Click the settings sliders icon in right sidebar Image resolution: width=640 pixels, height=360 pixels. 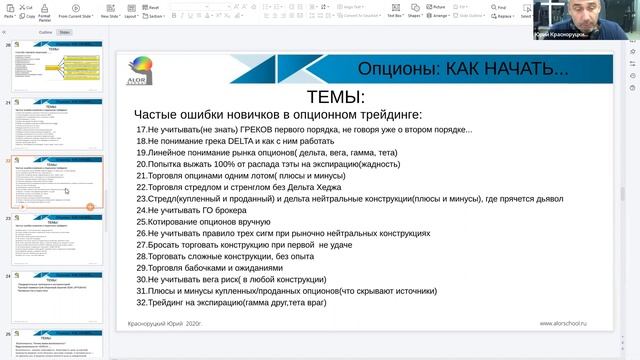633,64
